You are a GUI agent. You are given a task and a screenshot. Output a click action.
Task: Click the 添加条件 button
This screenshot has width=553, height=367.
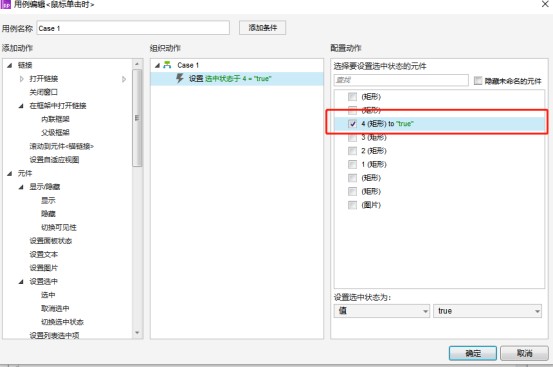262,27
